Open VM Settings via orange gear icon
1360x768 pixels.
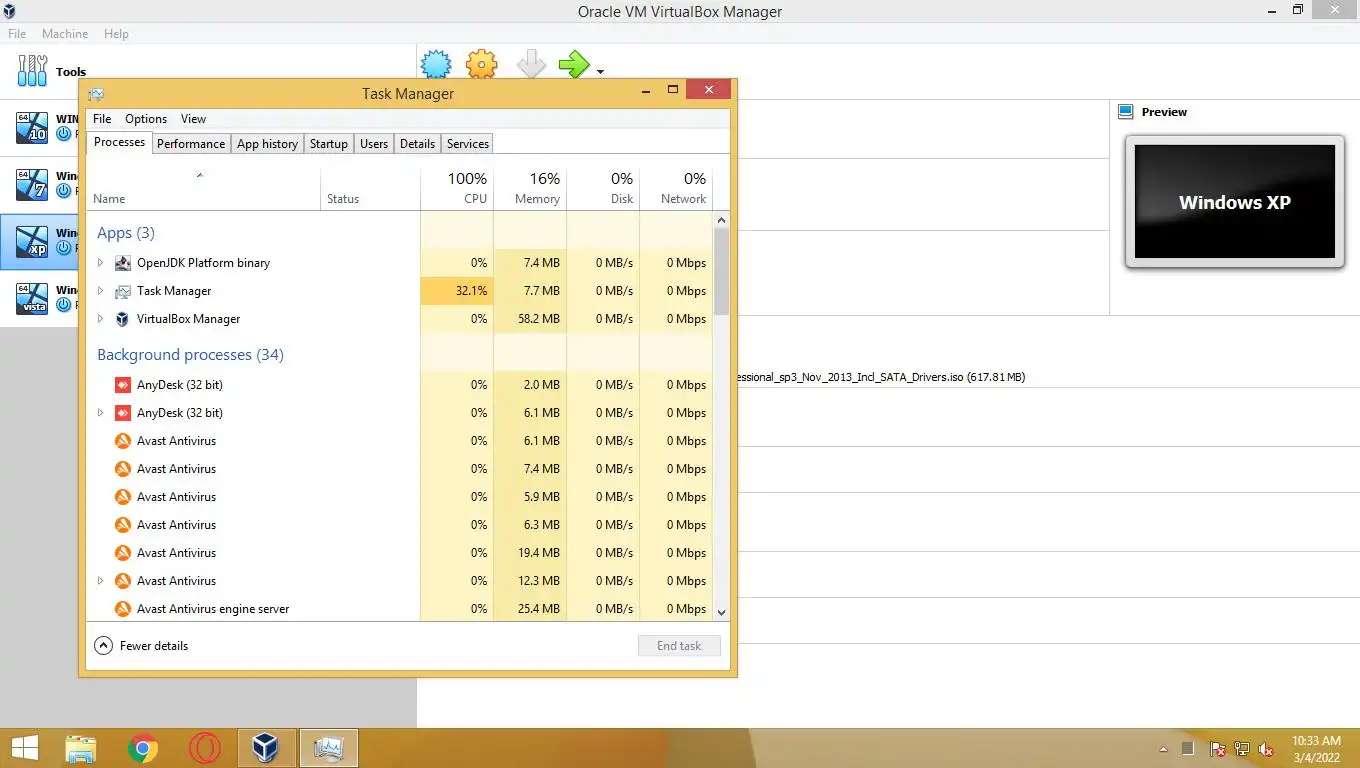[x=482, y=65]
